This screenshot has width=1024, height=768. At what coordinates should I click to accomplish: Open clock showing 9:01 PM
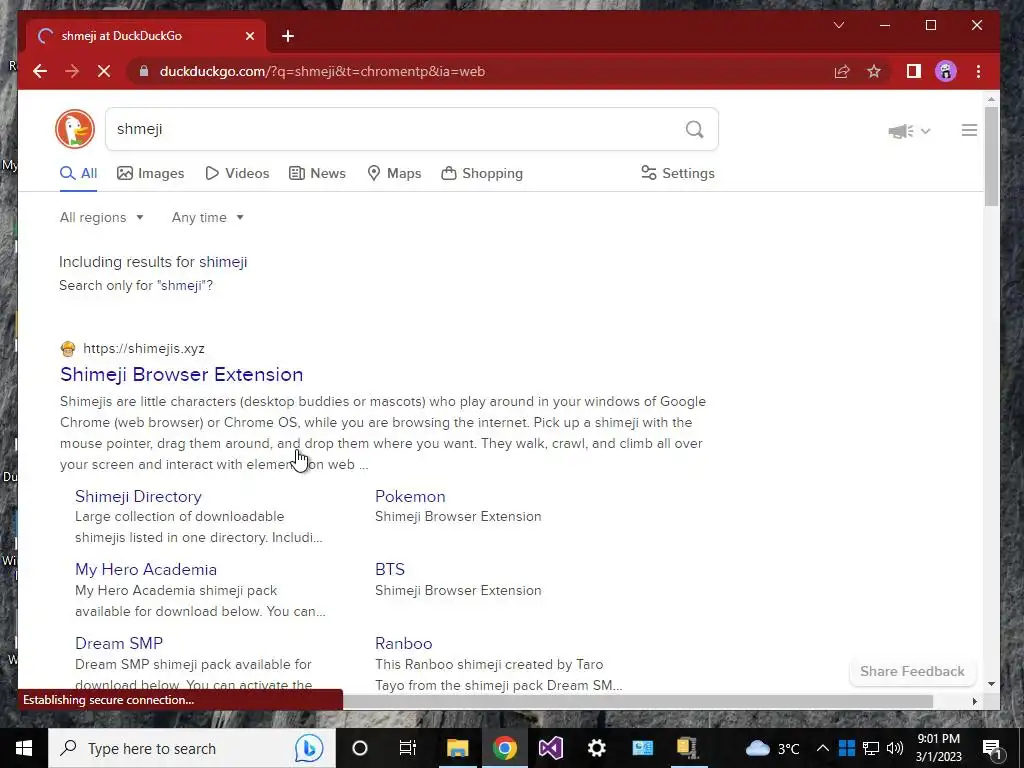(x=938, y=748)
